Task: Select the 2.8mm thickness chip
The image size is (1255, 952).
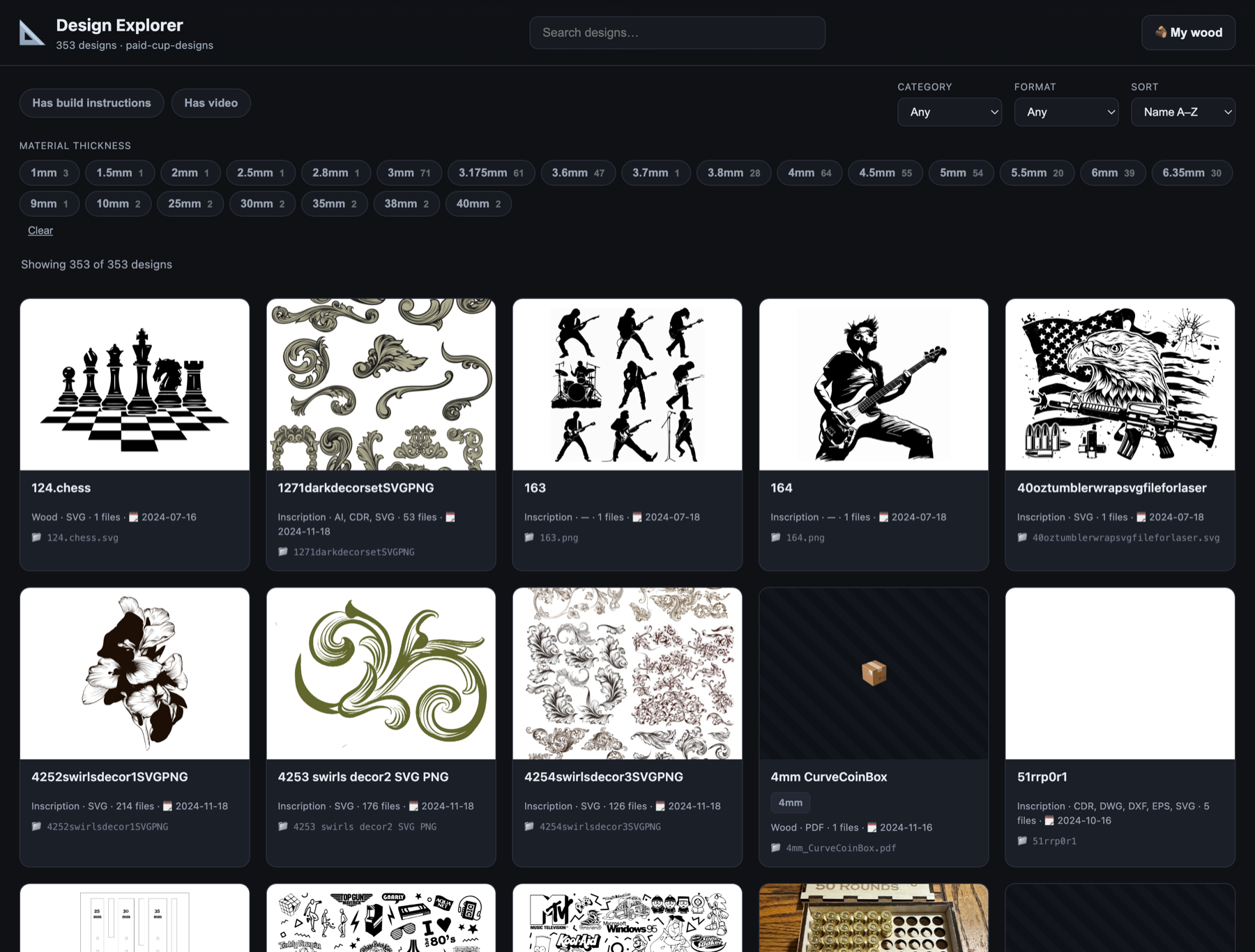Action: 336,173
